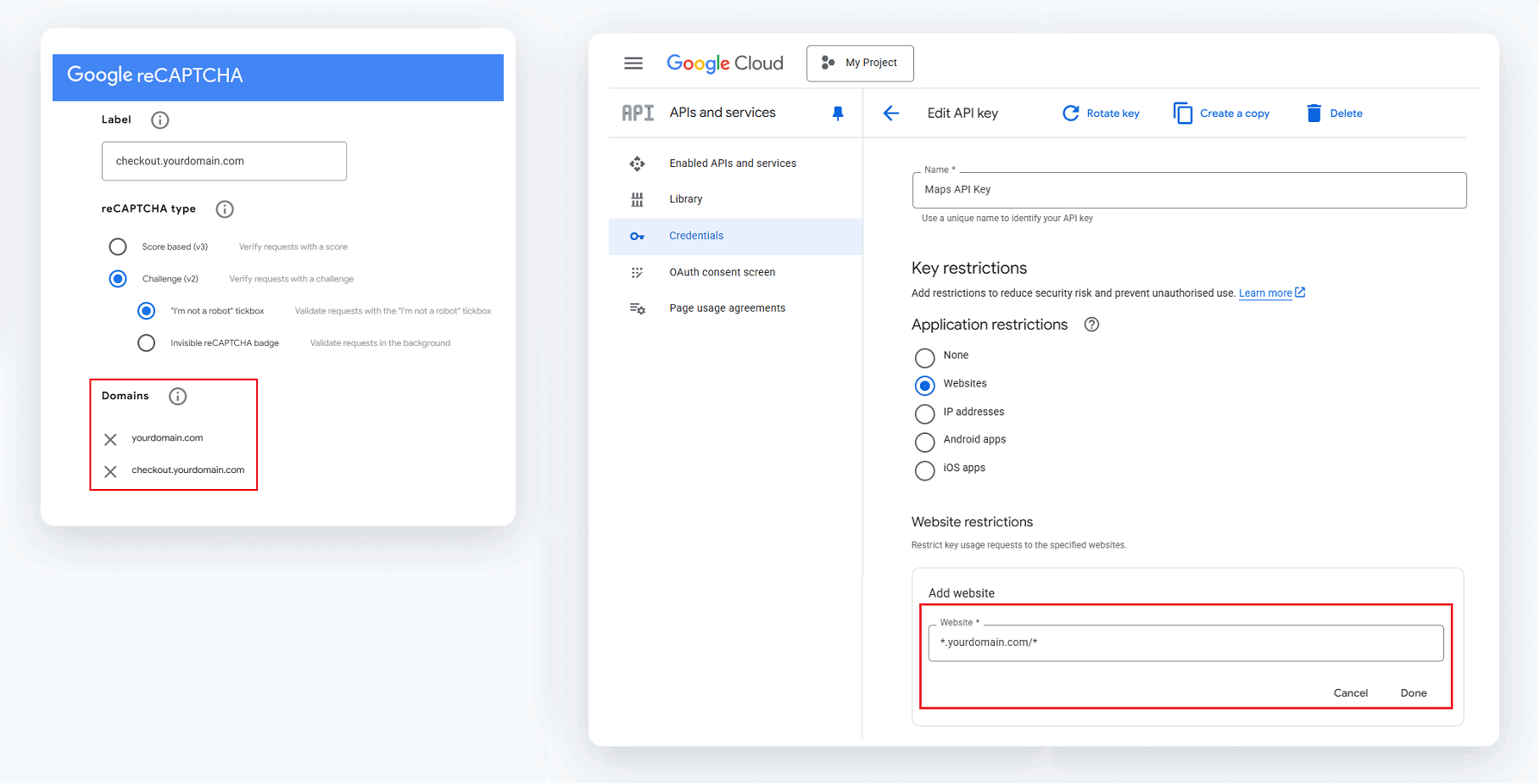Select "I'm not a robot" tickbox radio
This screenshot has height=784, width=1540.
point(146,311)
